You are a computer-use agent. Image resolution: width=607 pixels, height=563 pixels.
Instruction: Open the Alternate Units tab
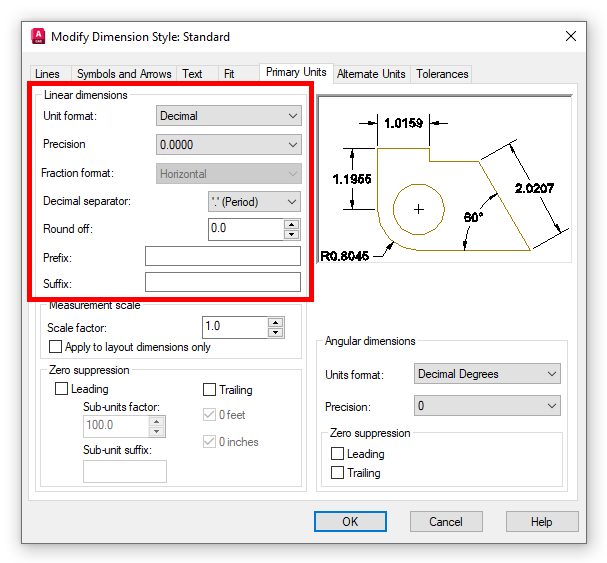tap(371, 74)
